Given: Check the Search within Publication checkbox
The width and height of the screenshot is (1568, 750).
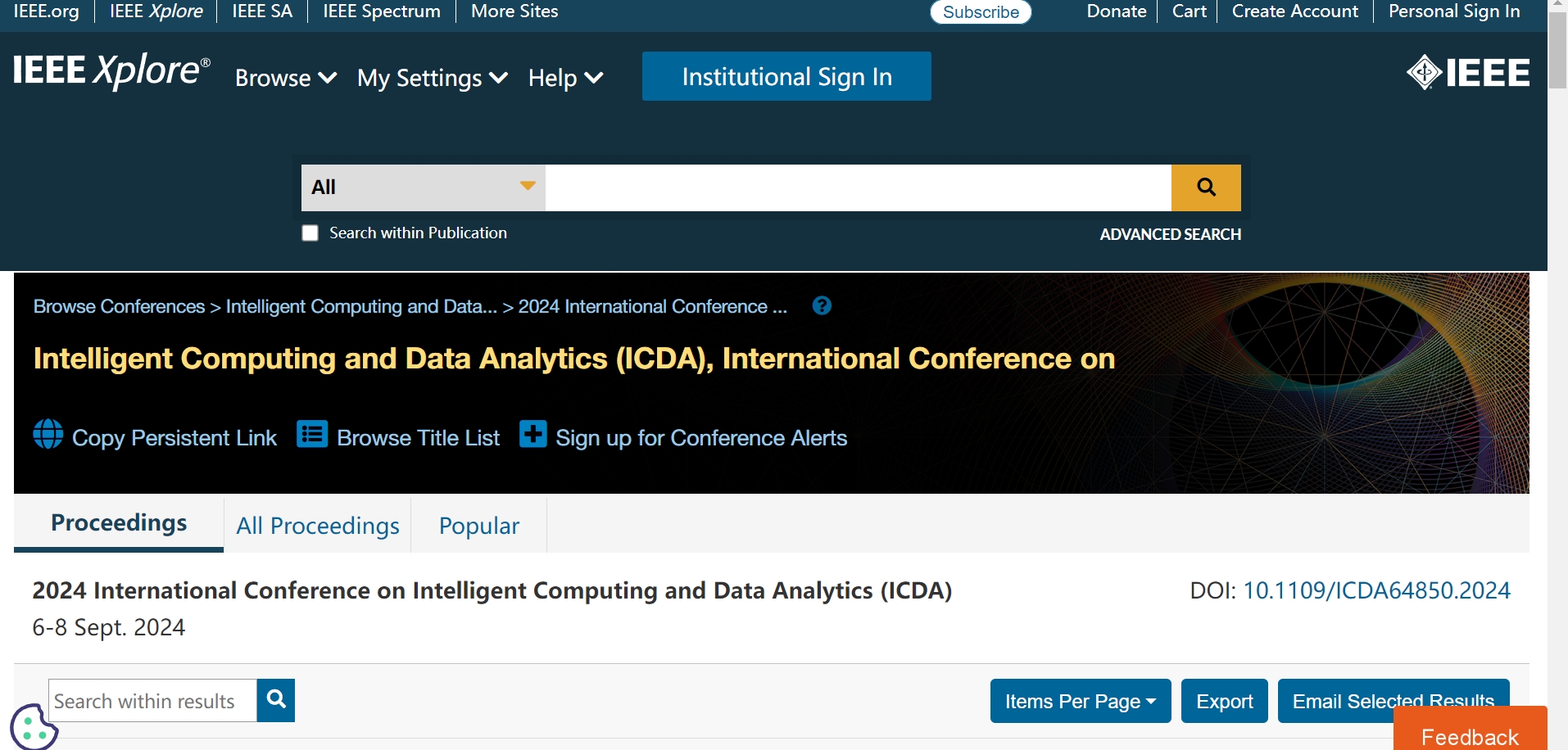Looking at the screenshot, I should (310, 233).
